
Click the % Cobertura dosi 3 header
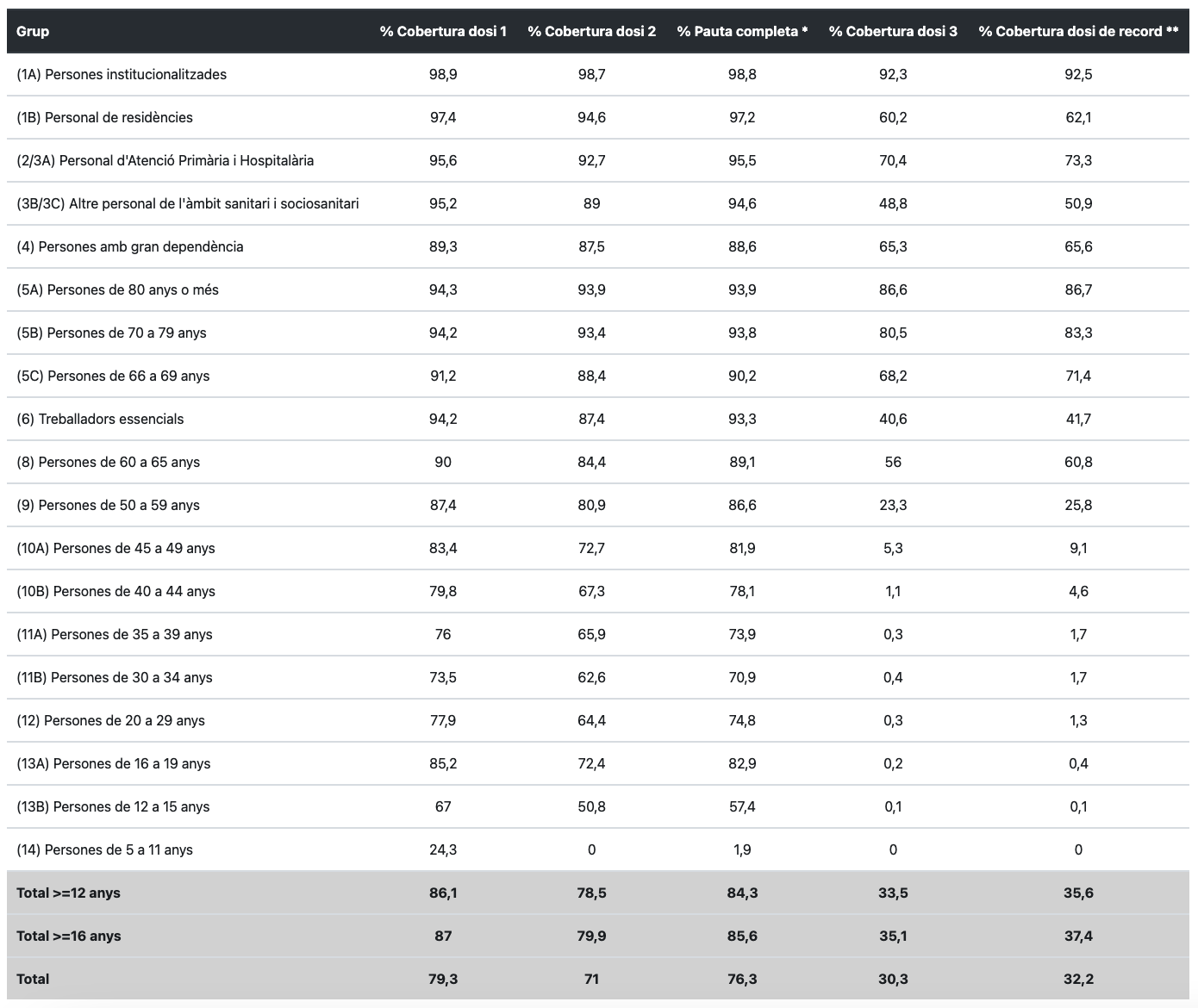[x=893, y=31]
